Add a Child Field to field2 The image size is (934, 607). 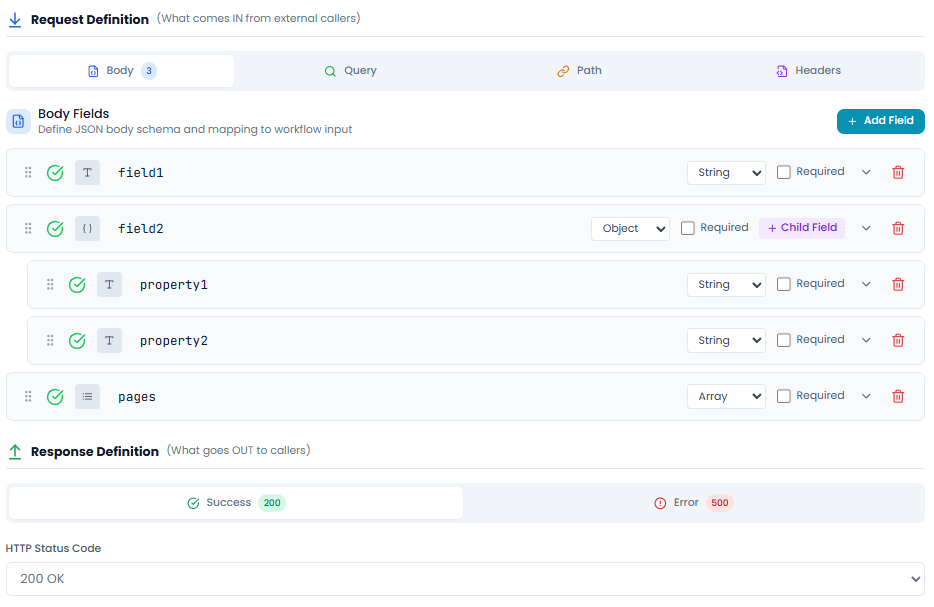click(802, 228)
